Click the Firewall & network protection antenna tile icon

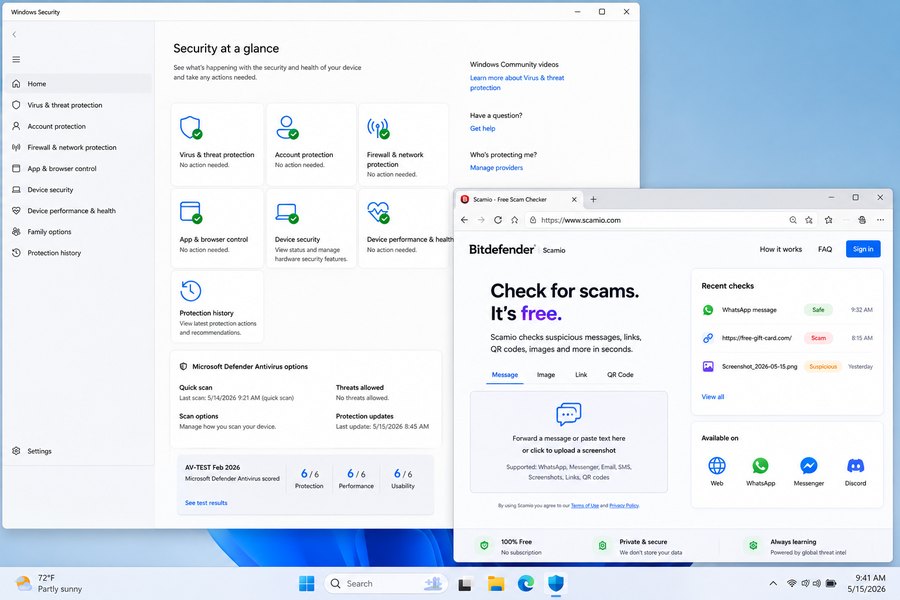pos(378,129)
